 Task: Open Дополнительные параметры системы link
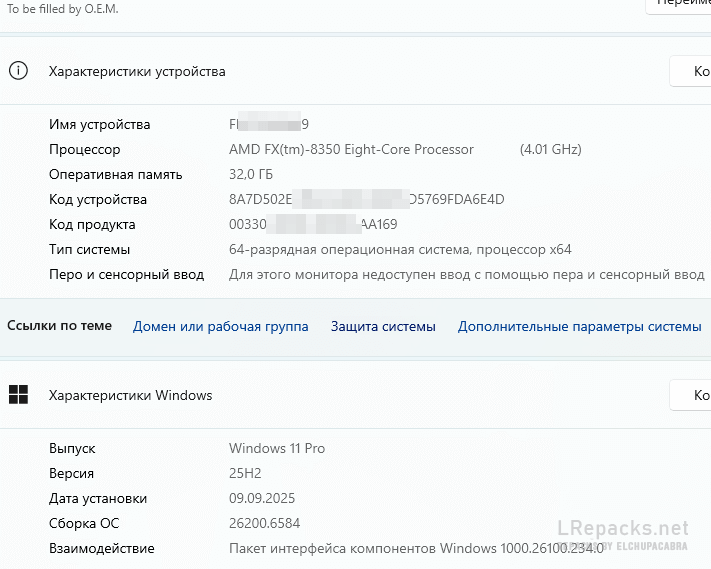pyautogui.click(x=579, y=327)
